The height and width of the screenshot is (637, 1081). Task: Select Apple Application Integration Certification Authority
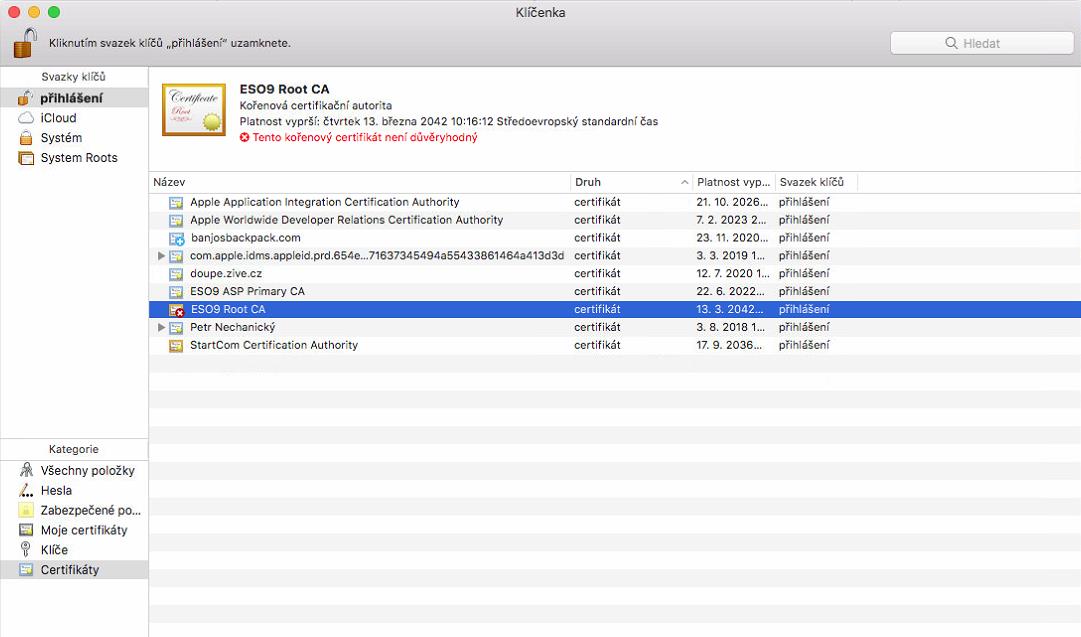[615, 202]
